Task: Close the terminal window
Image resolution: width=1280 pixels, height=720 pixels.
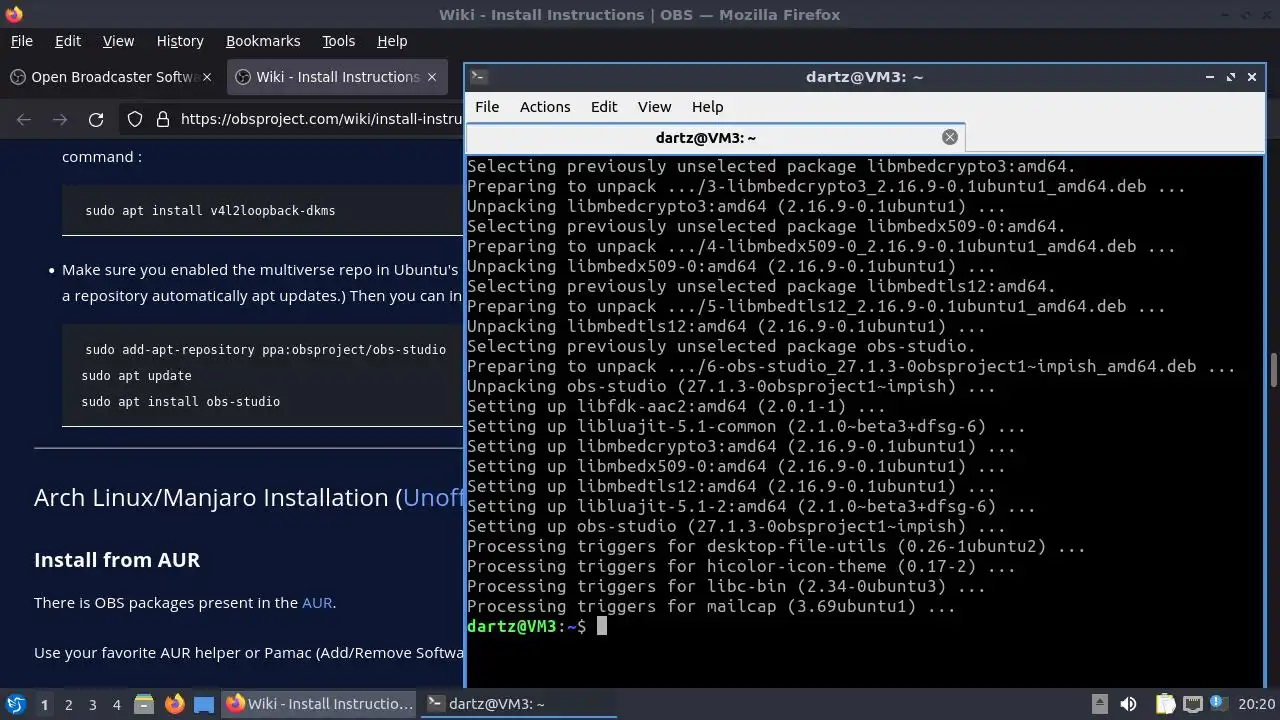Action: pyautogui.click(x=1252, y=77)
